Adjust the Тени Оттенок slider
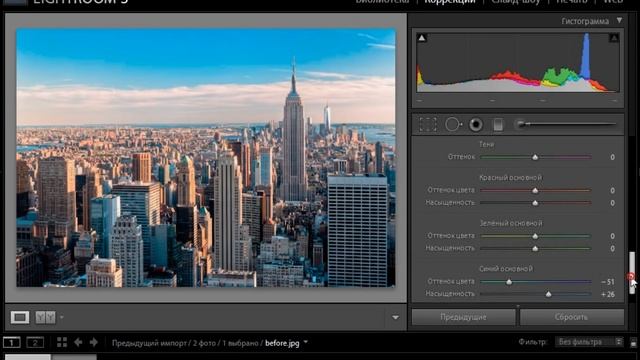The height and width of the screenshot is (360, 640). tap(535, 157)
